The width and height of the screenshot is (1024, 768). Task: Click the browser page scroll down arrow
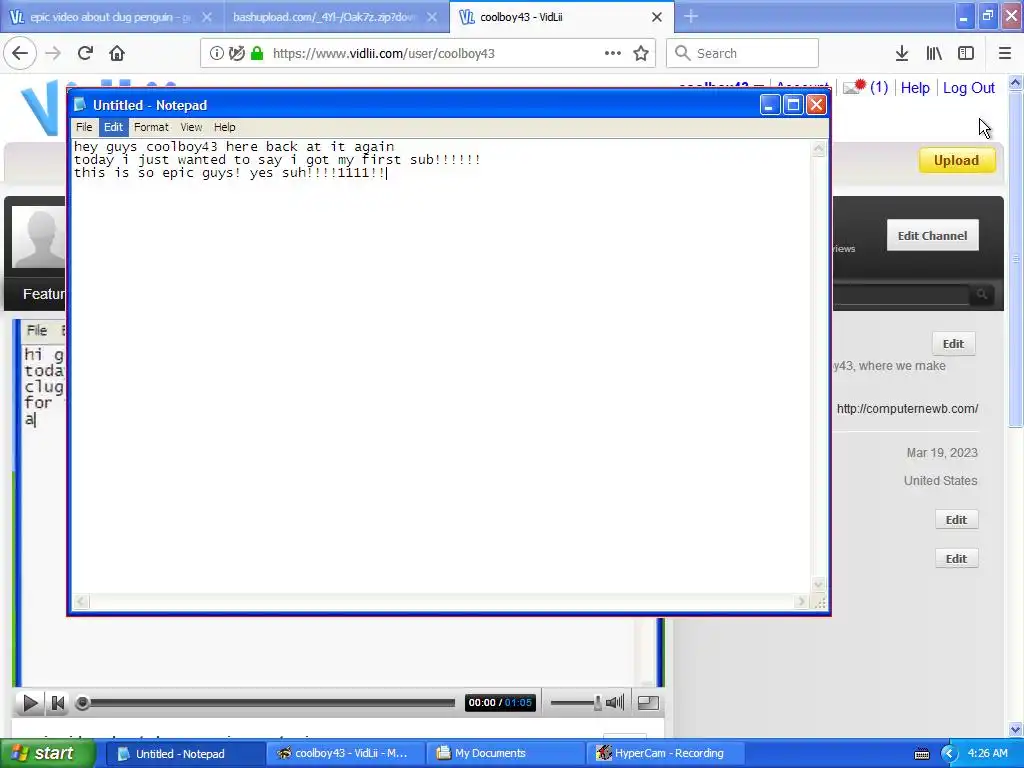[x=1016, y=729]
